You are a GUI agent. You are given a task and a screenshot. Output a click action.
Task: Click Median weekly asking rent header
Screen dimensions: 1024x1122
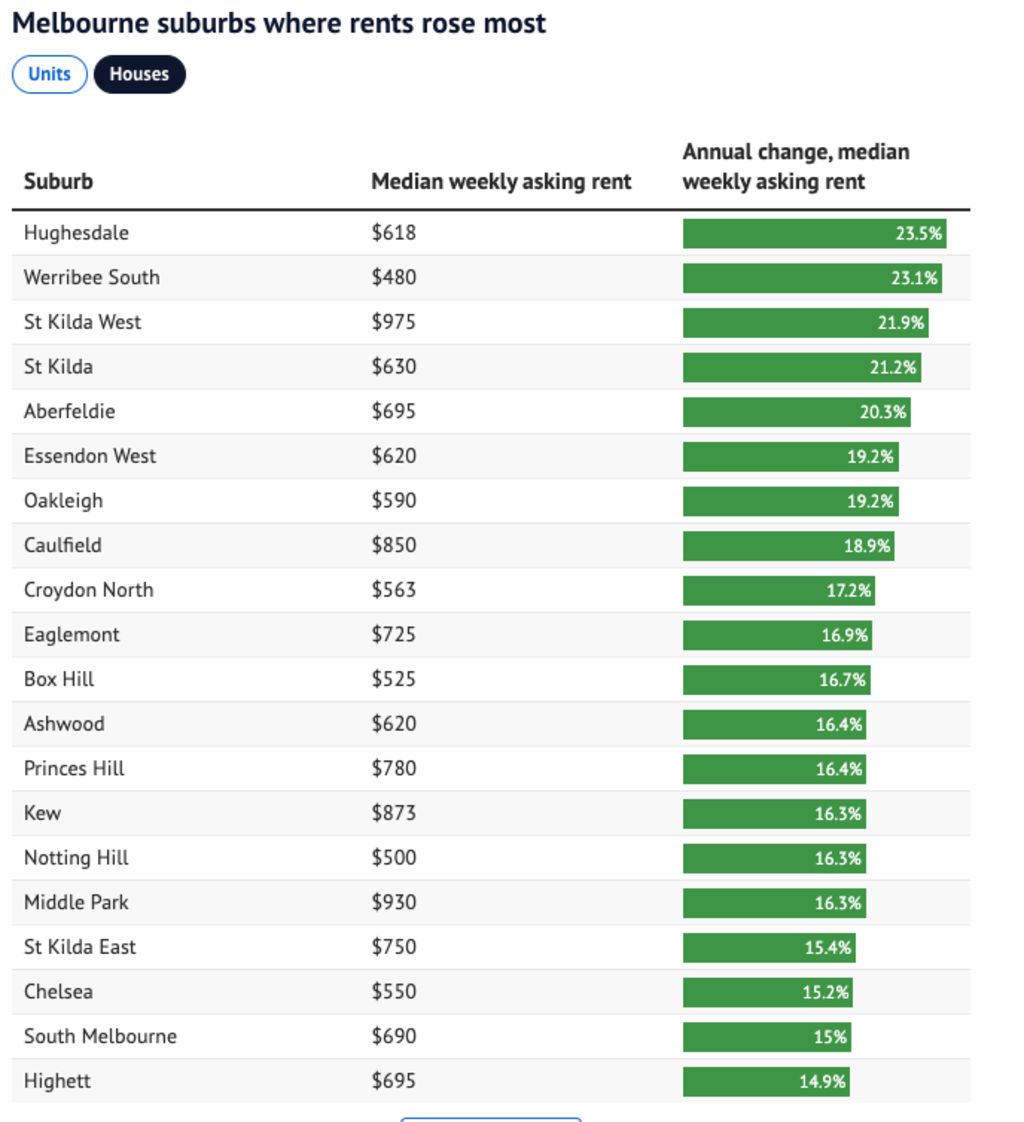coord(501,181)
